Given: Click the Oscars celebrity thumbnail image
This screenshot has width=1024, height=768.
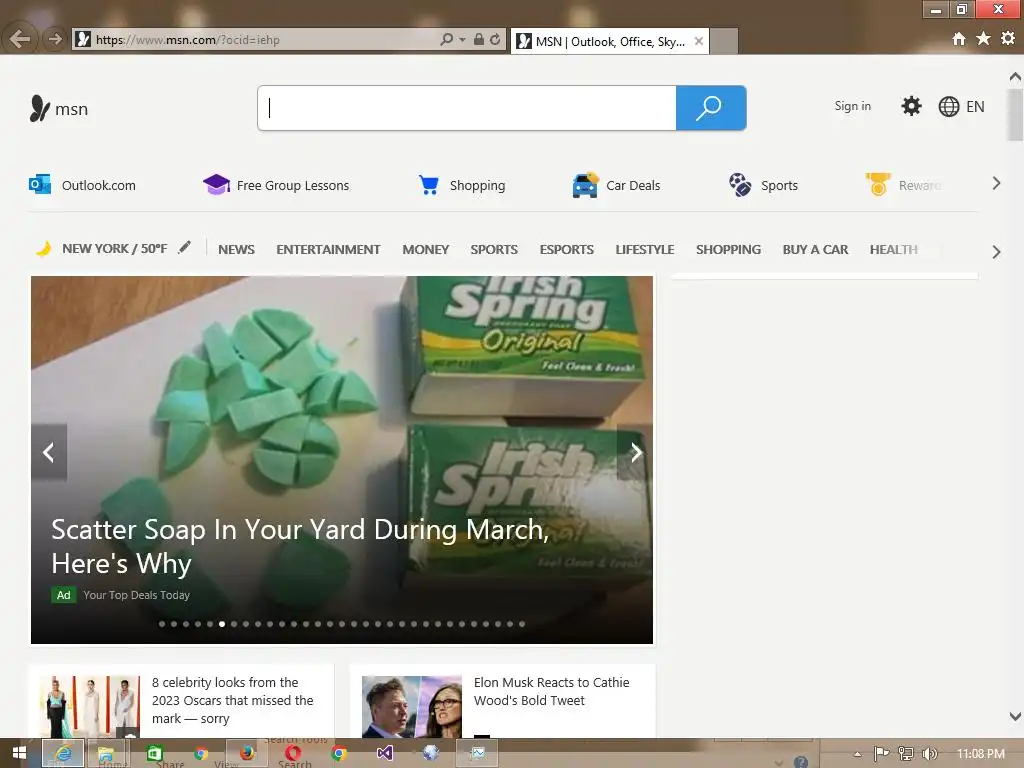Looking at the screenshot, I should point(89,707).
